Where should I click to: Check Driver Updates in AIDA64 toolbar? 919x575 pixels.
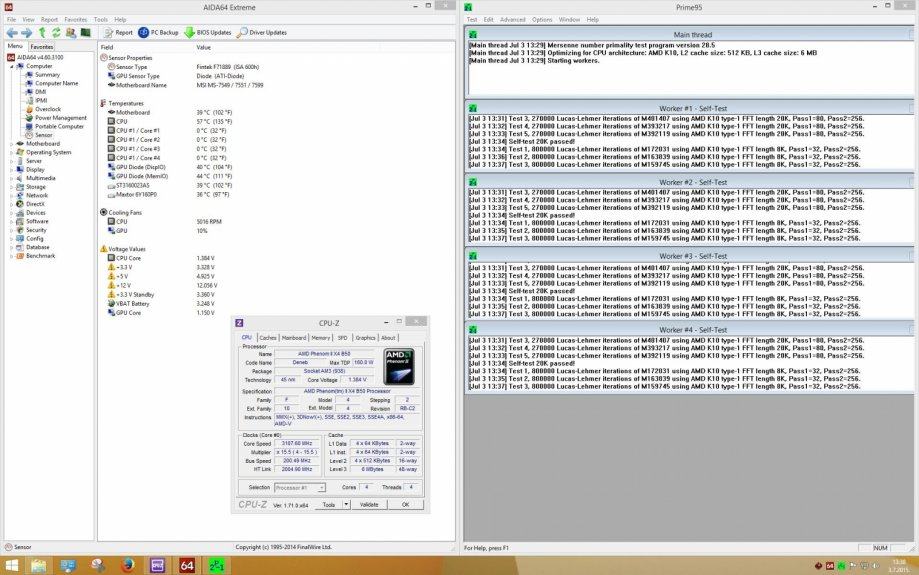[x=262, y=33]
